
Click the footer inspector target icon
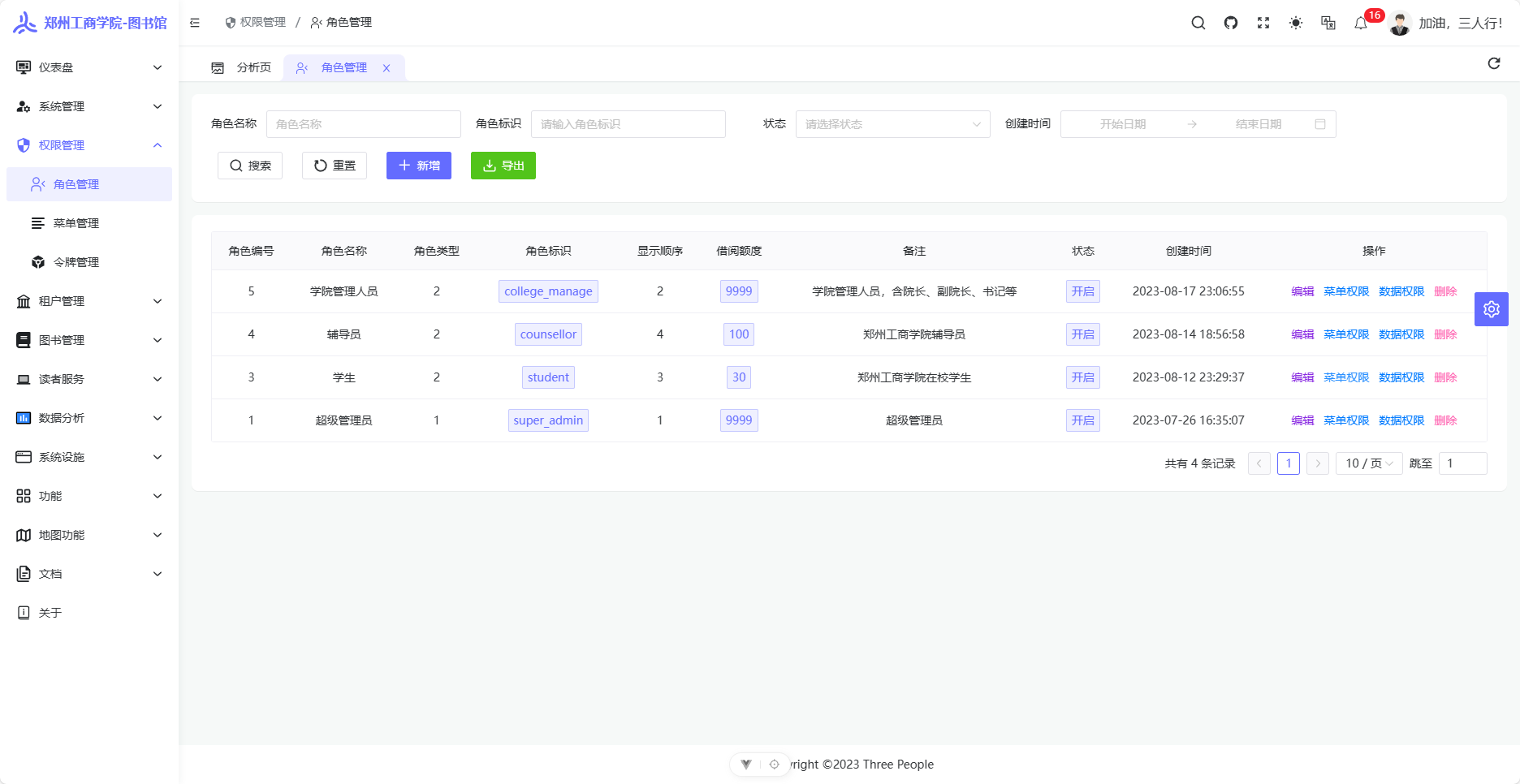tap(775, 764)
